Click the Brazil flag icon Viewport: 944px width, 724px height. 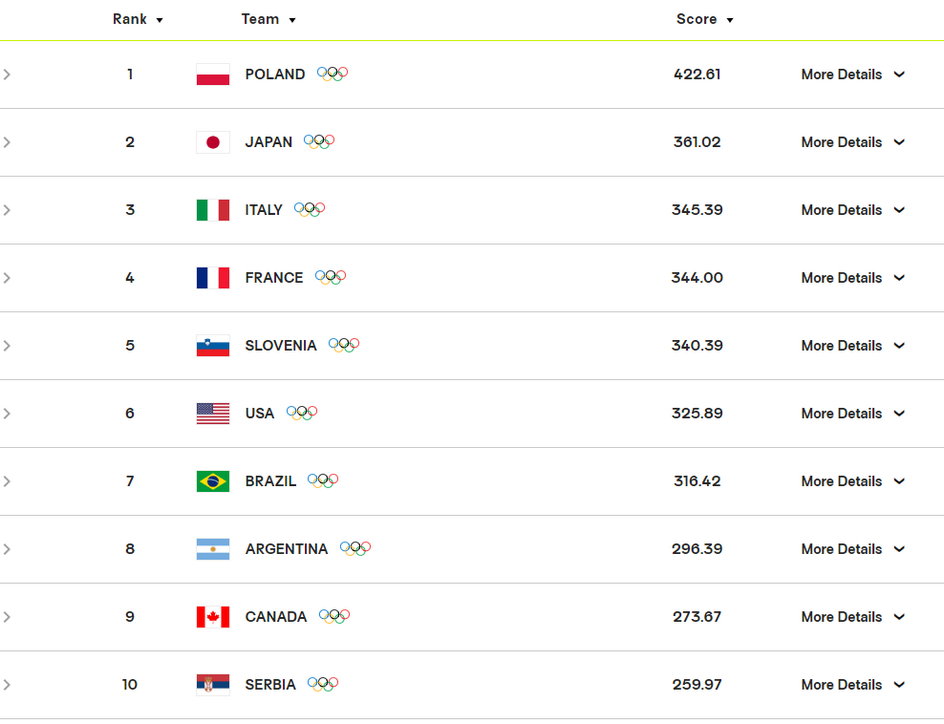[x=213, y=481]
